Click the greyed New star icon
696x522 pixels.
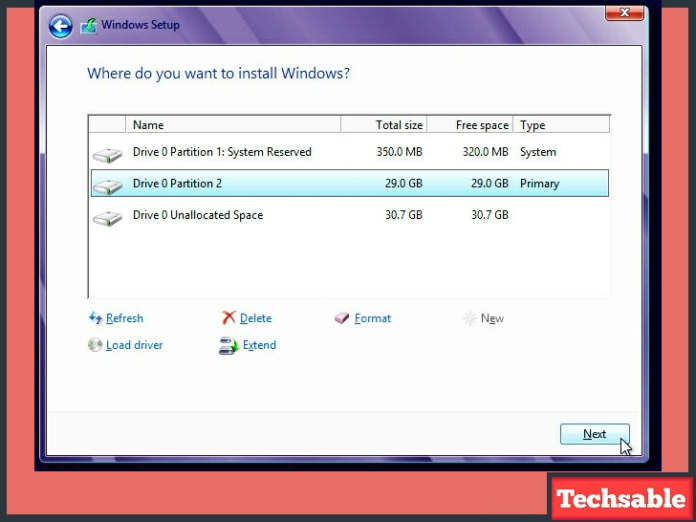pos(470,318)
